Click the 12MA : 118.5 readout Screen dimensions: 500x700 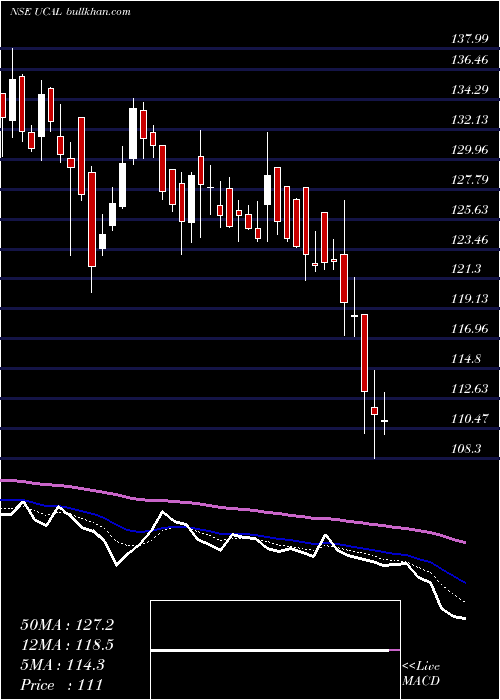click(x=67, y=645)
